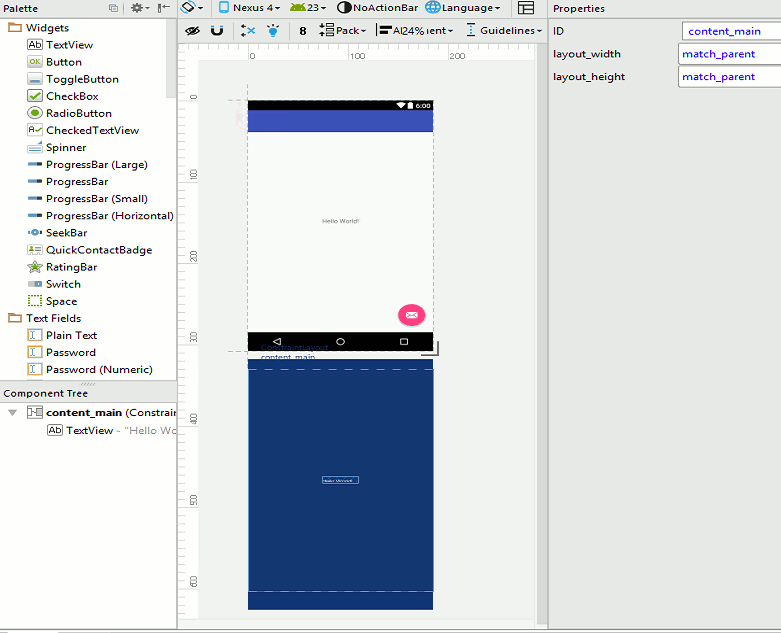This screenshot has width=781, height=633.
Task: Select TextView Hello World in Component Tree
Action: tap(112, 430)
